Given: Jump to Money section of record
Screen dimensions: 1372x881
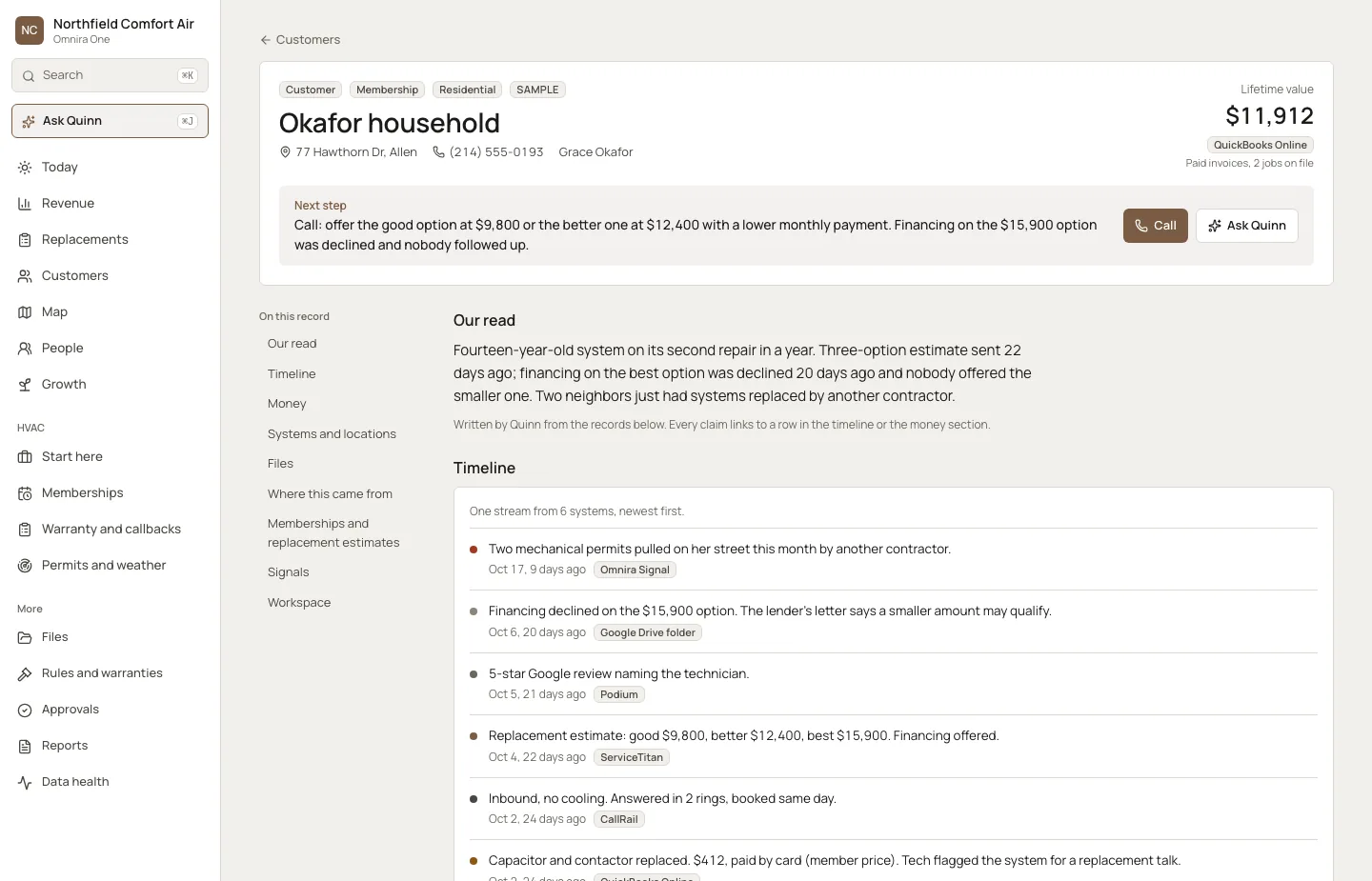Looking at the screenshot, I should coord(287,404).
